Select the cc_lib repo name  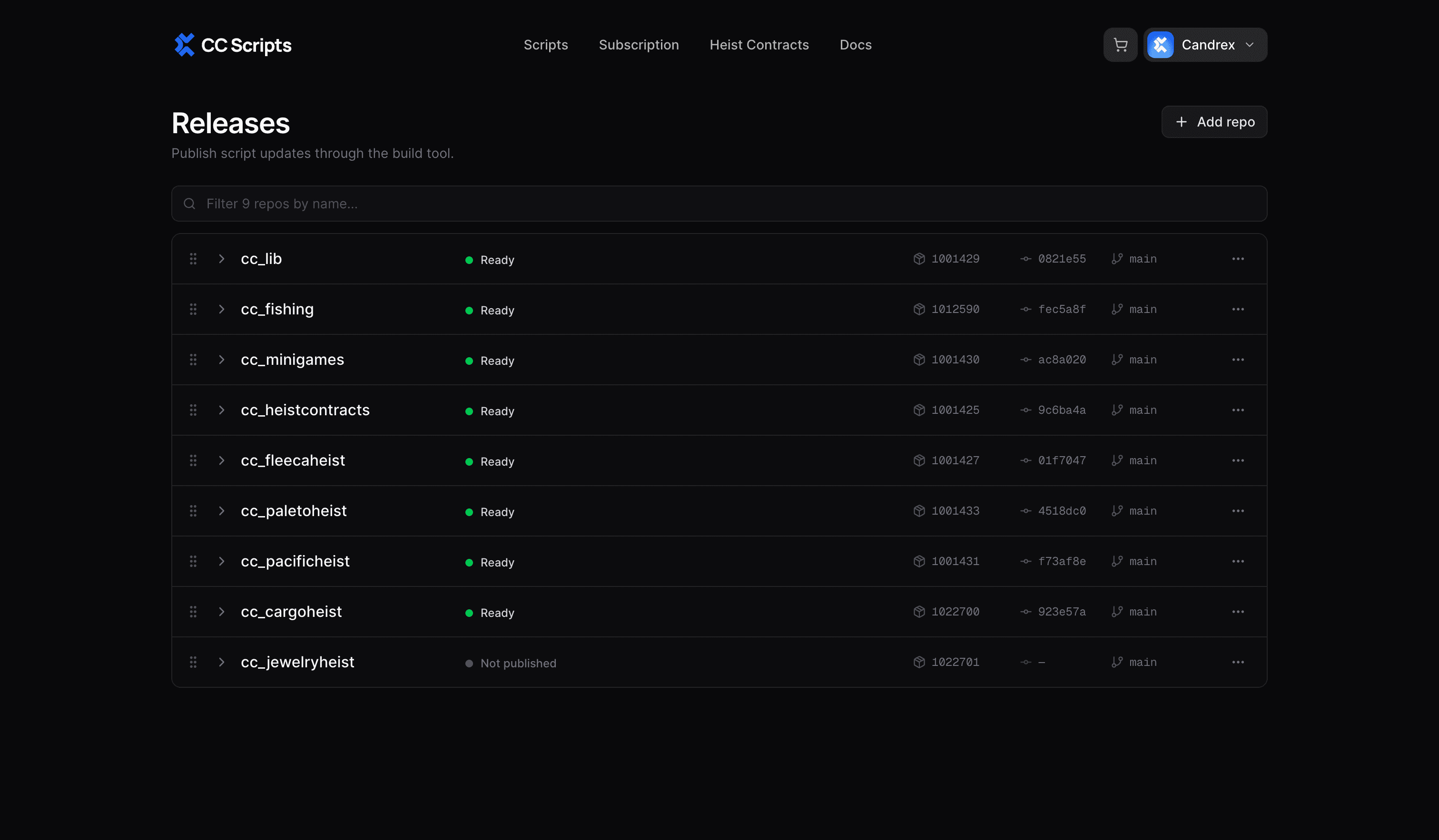click(261, 258)
